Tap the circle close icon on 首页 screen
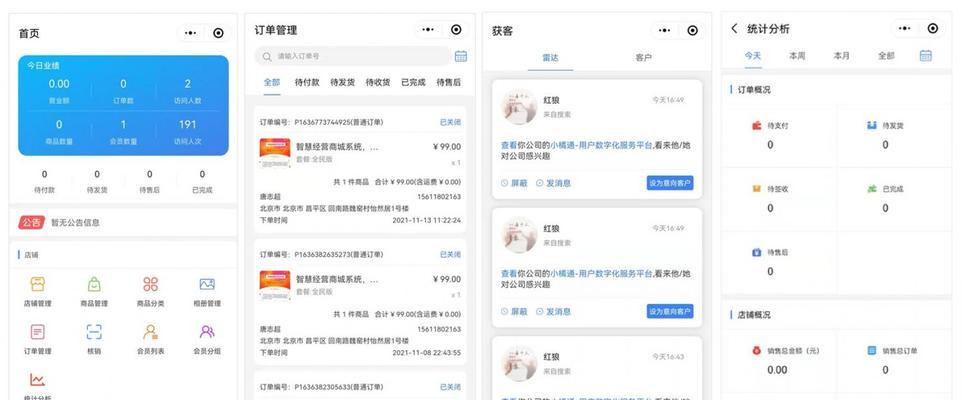This screenshot has height=400, width=962. click(x=218, y=33)
